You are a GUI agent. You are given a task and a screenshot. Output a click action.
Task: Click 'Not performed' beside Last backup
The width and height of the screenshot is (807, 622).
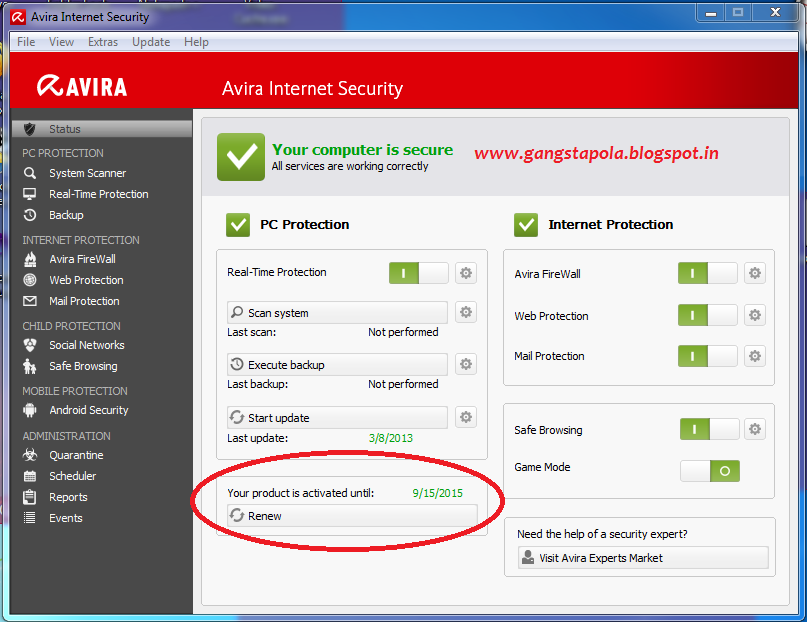(403, 384)
